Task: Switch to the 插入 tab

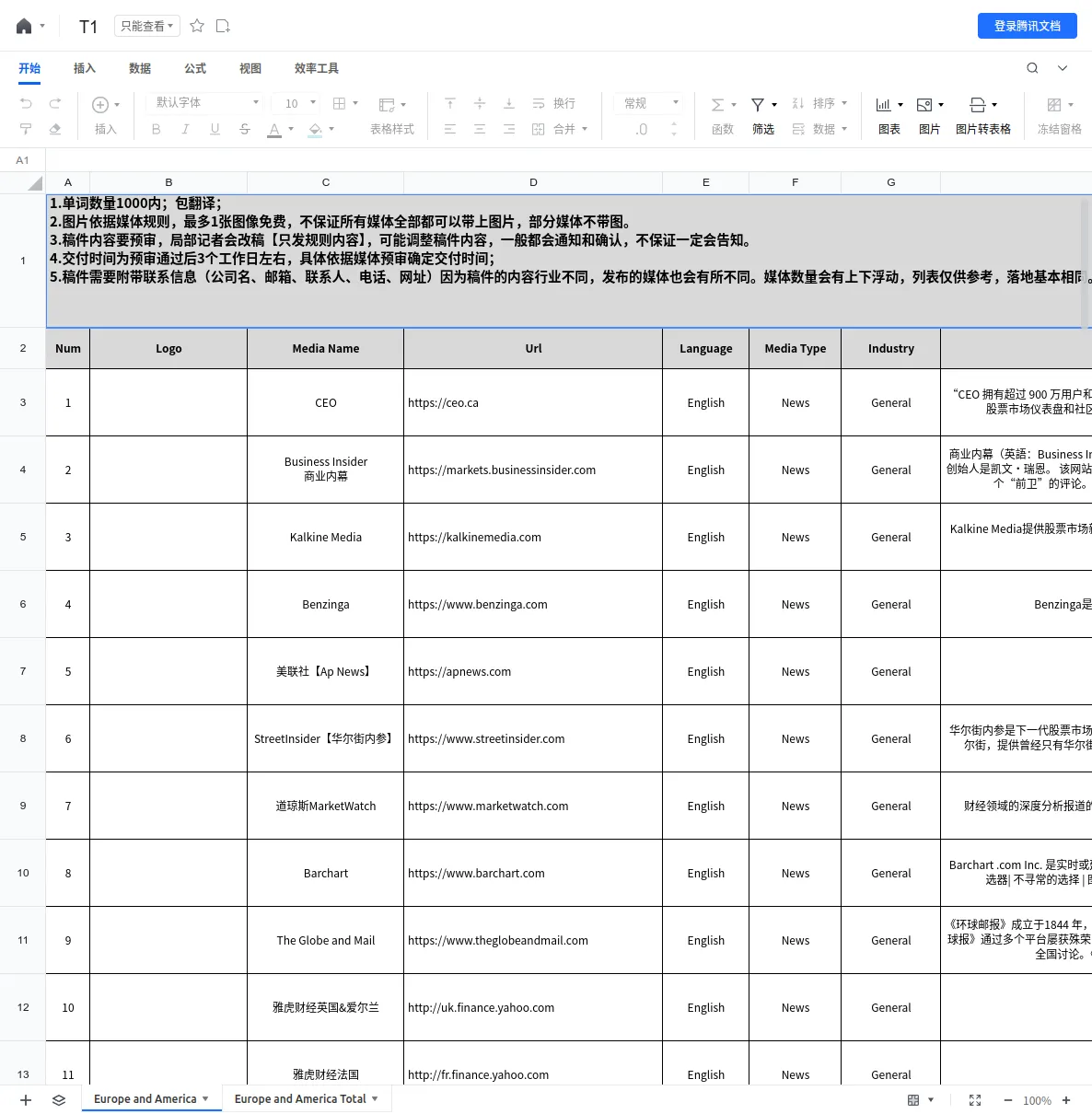Action: (85, 68)
